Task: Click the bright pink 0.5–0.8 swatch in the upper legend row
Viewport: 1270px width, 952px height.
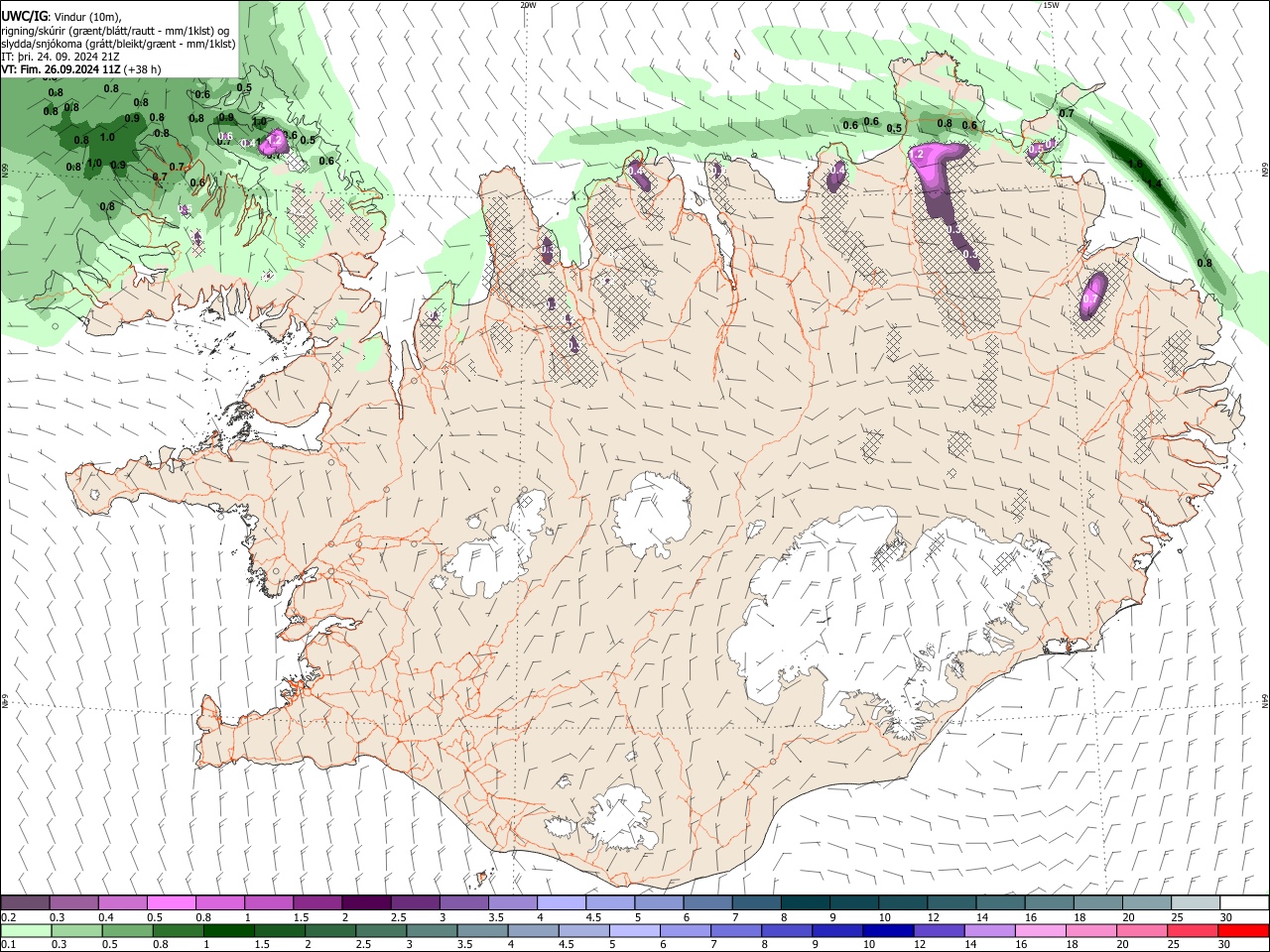Action: 171,902
